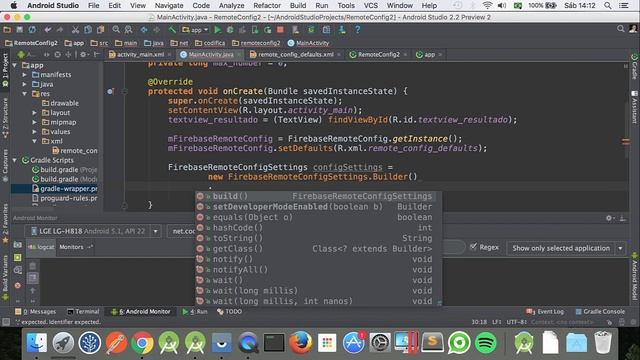Collapse the res folder
This screenshot has width=640, height=360.
click(x=25, y=94)
